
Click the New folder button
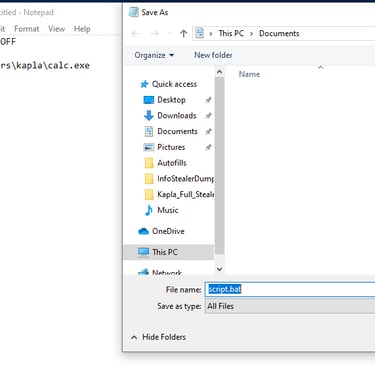(x=213, y=55)
